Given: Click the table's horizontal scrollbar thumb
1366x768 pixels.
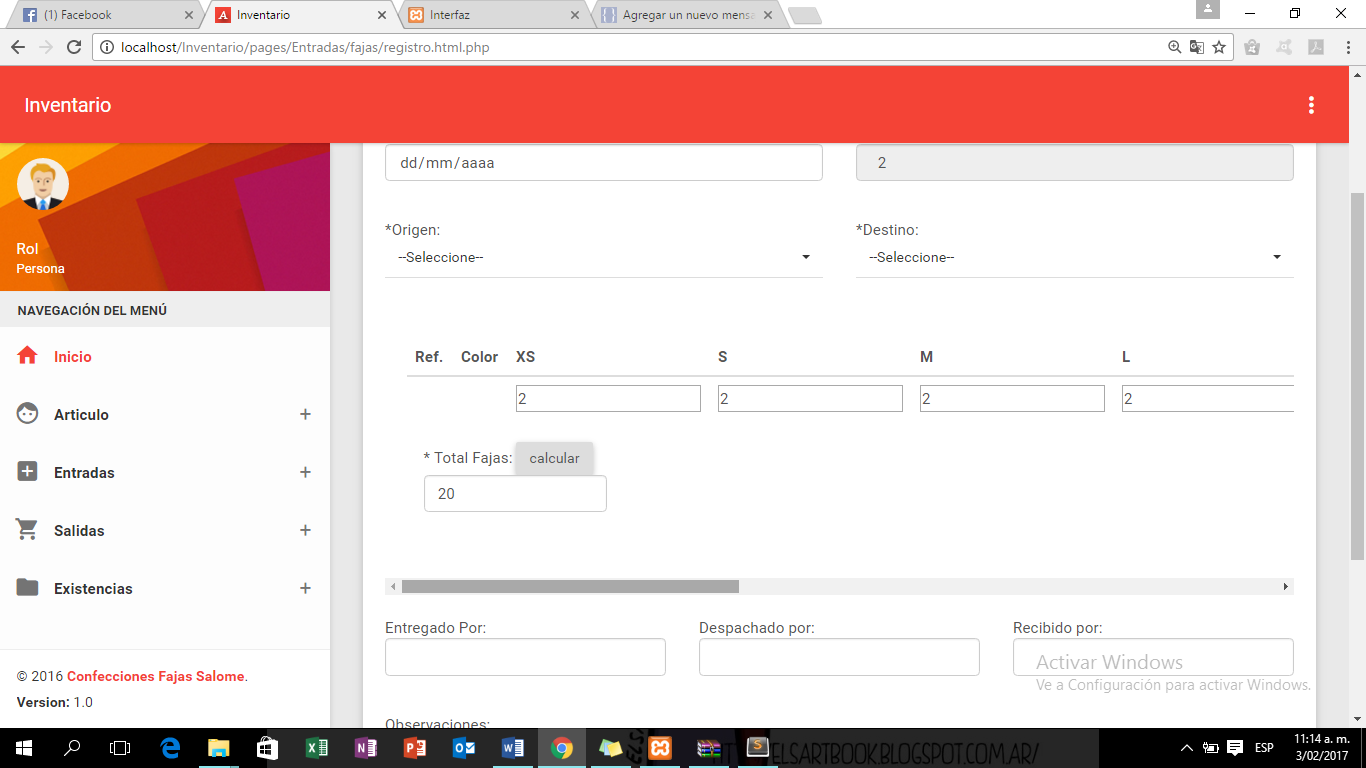Looking at the screenshot, I should 570,587.
